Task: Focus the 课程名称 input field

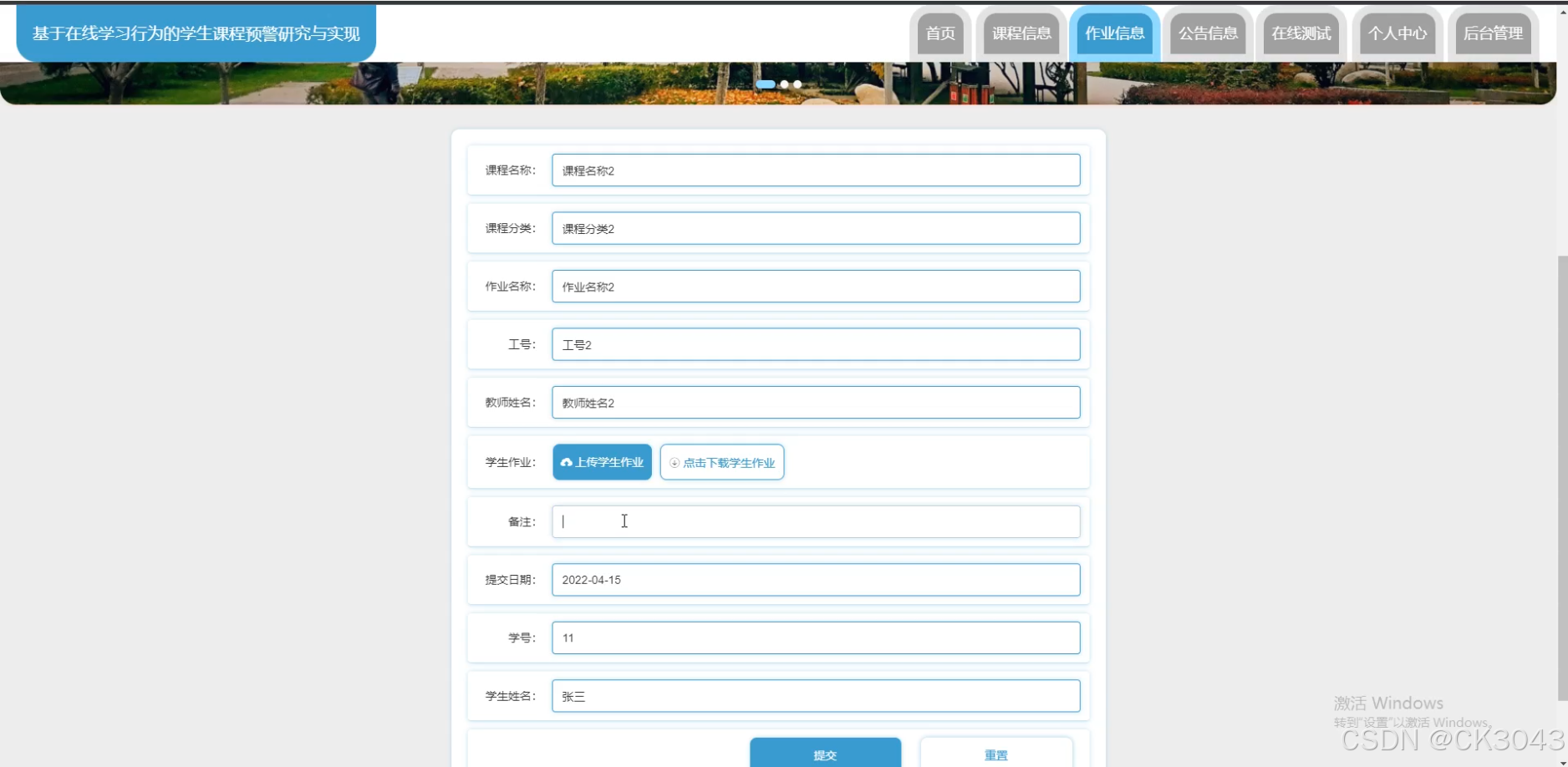Action: (816, 170)
